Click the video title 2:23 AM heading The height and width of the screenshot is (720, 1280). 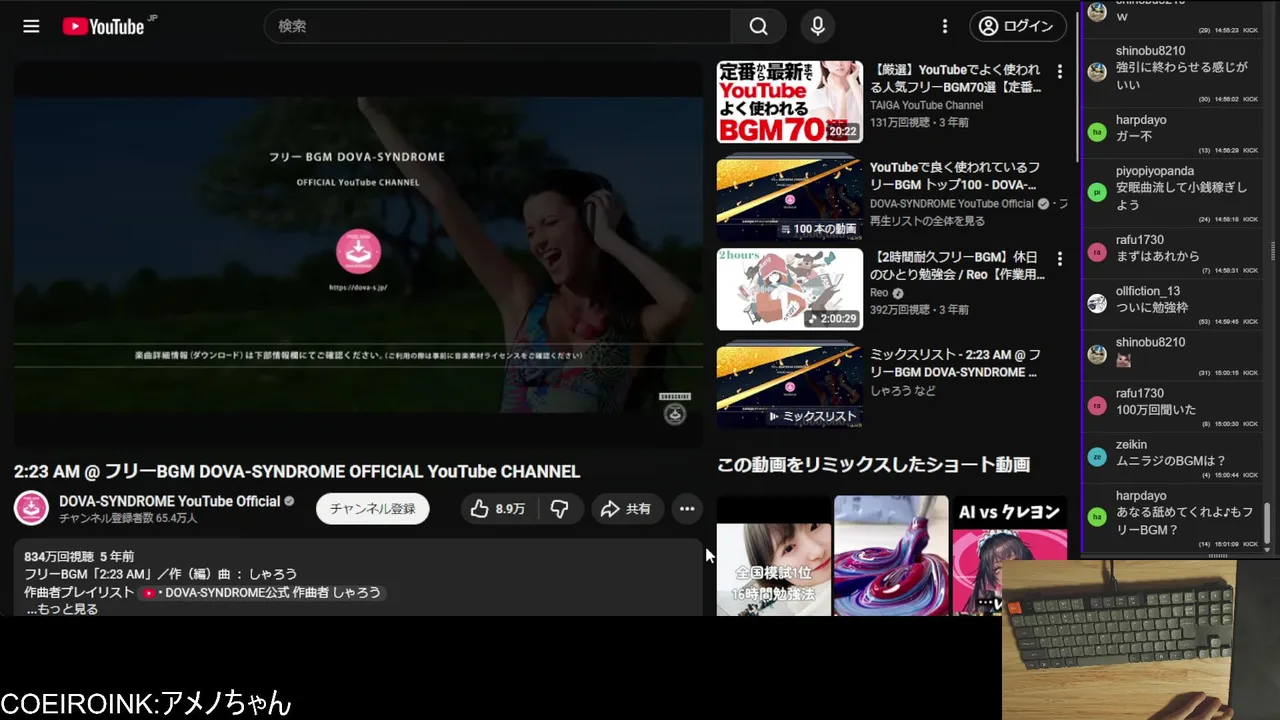(x=297, y=471)
